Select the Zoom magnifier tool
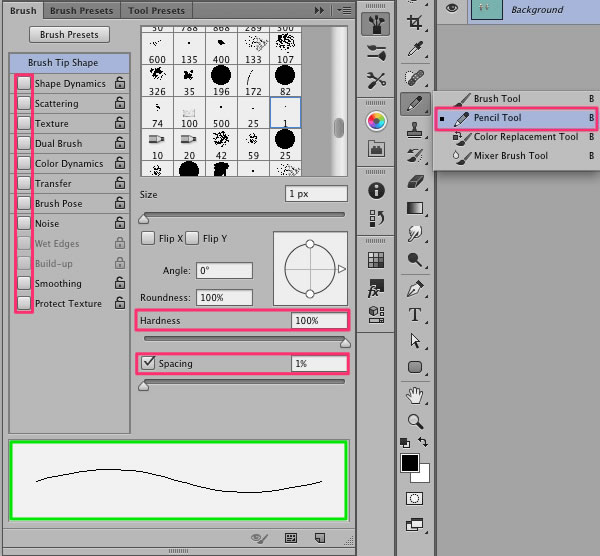This screenshot has height=556, width=600. click(x=415, y=421)
